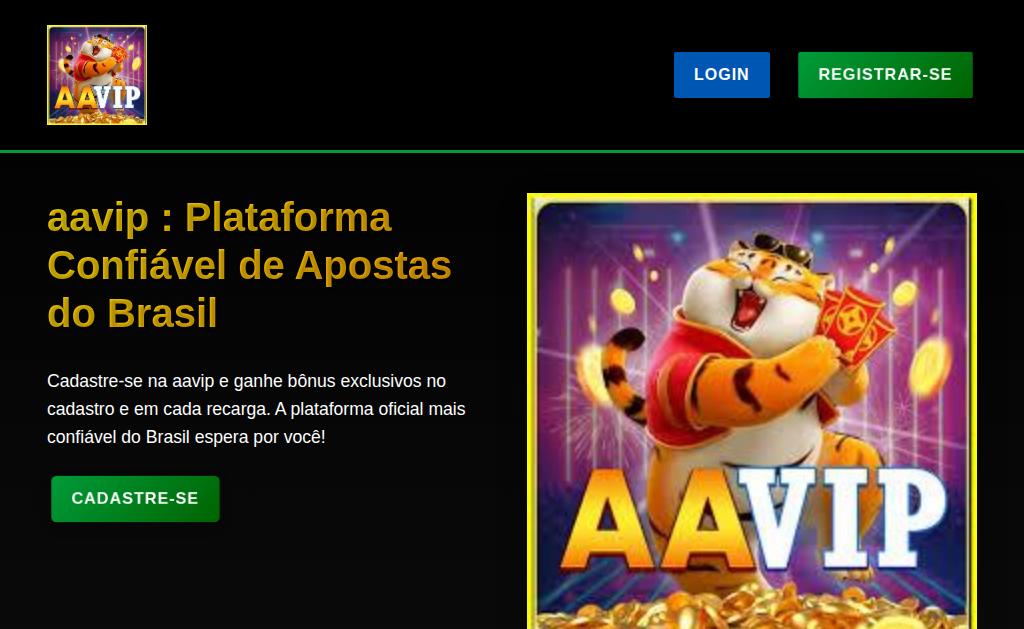This screenshot has height=629, width=1024.
Task: Click the word aavip starting the gold heading
Action: click(98, 218)
